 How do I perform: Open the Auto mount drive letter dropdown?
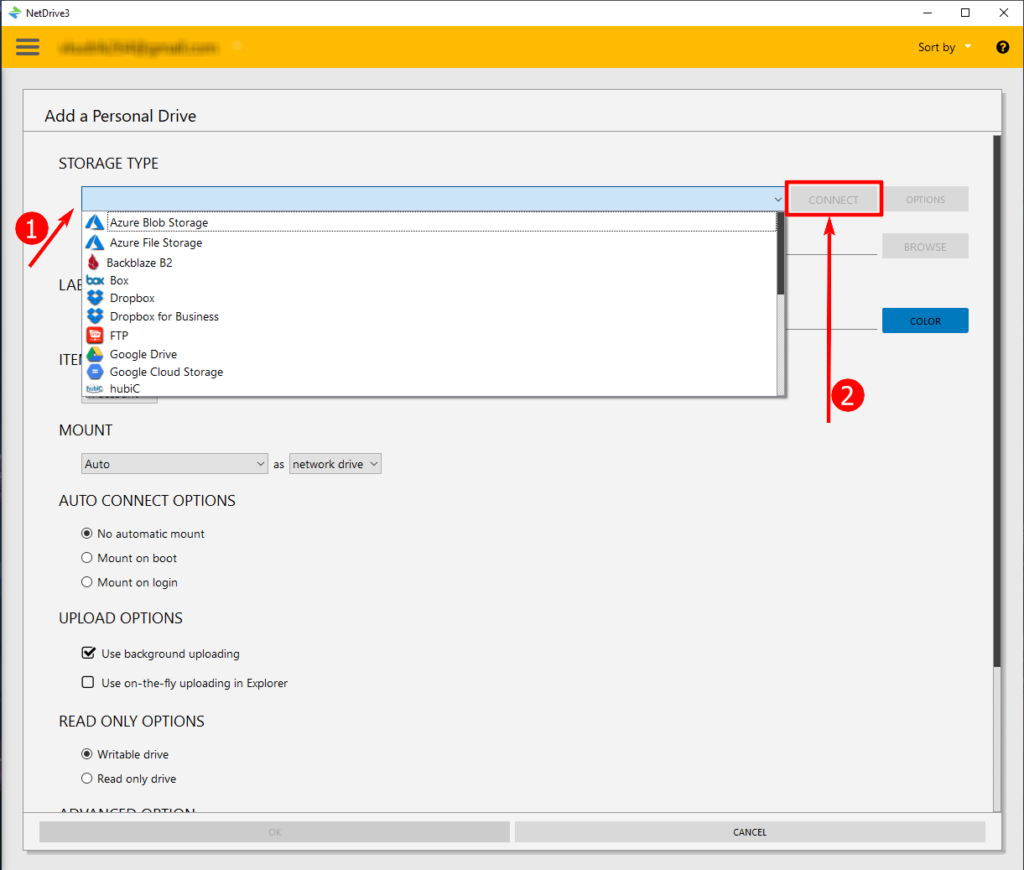click(174, 464)
